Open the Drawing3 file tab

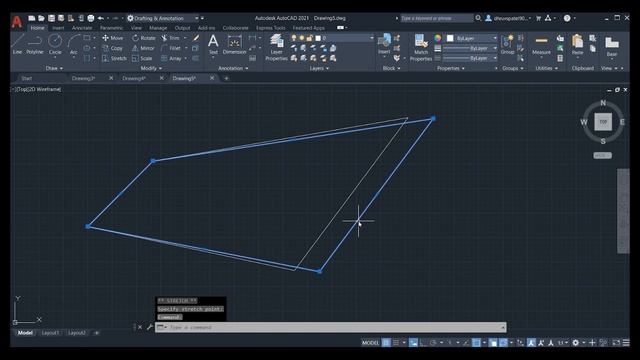click(83, 78)
